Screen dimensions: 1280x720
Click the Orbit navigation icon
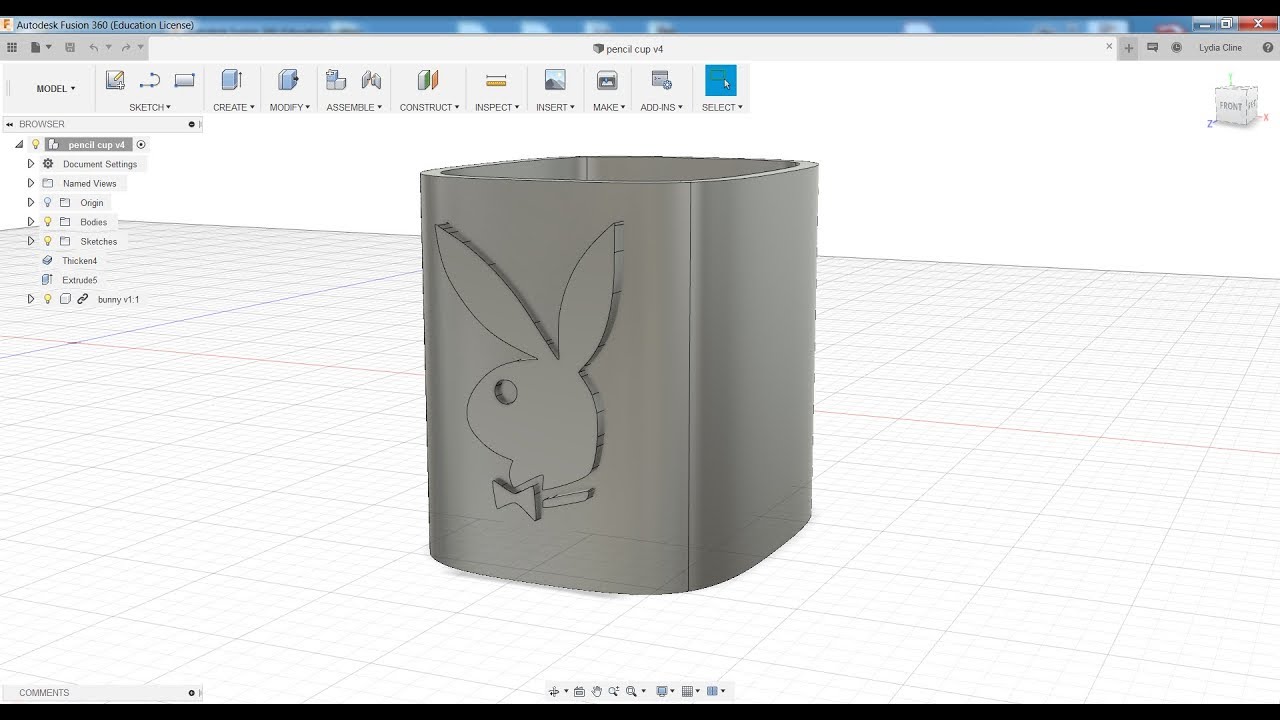pyautogui.click(x=554, y=691)
